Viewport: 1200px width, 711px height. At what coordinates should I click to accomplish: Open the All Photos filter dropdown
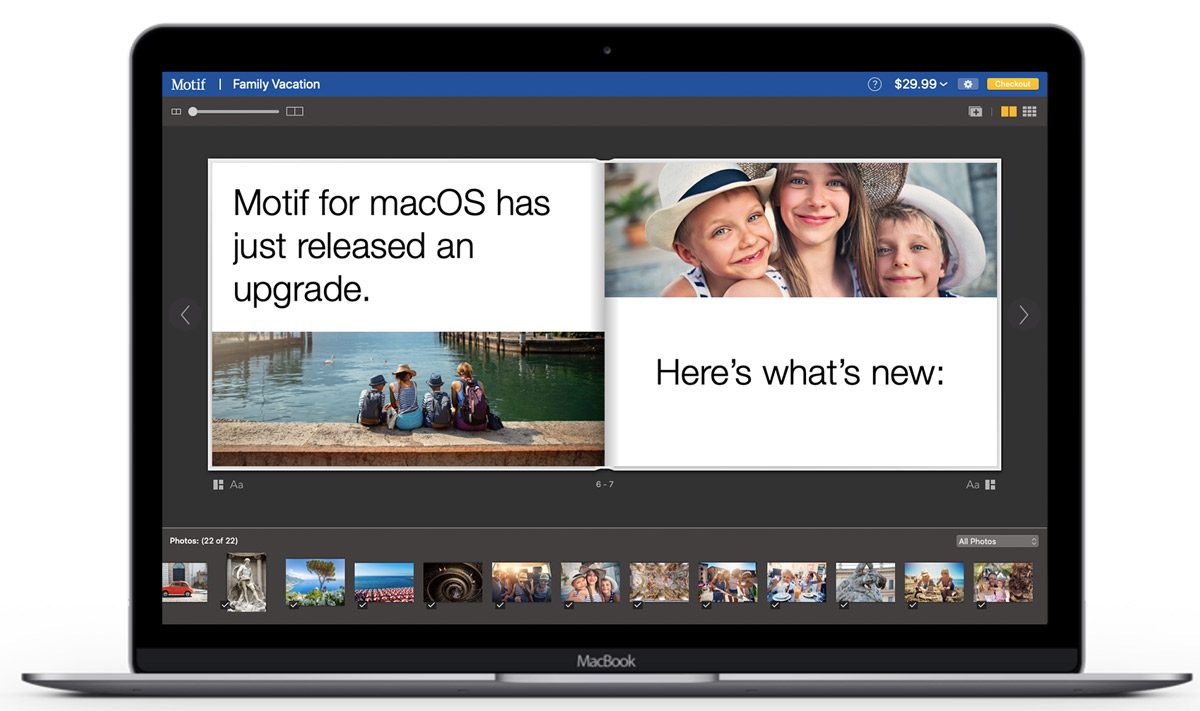click(997, 540)
